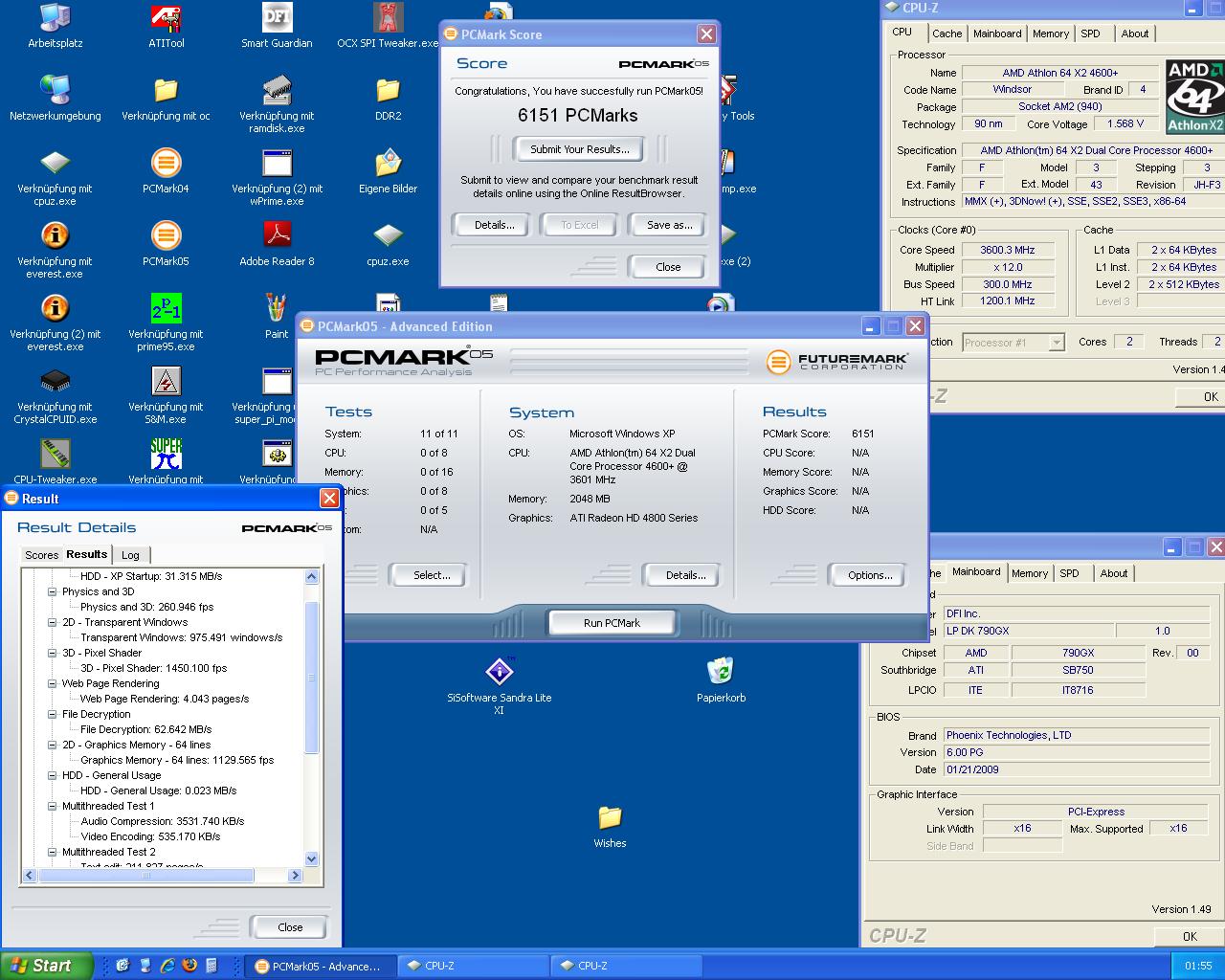The image size is (1225, 980).
Task: Open About tab in lower CPU-Z window
Action: coord(1113,573)
